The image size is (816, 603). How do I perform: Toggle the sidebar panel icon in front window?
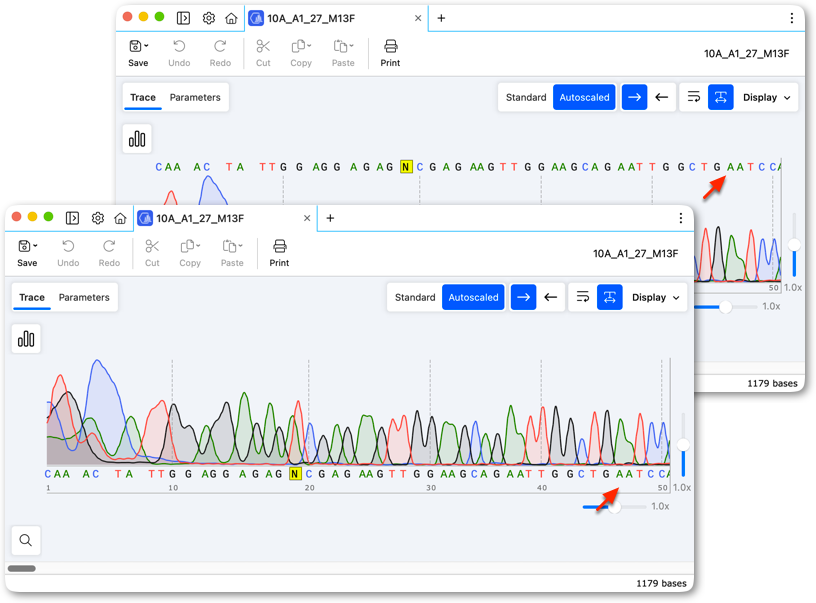(72, 218)
